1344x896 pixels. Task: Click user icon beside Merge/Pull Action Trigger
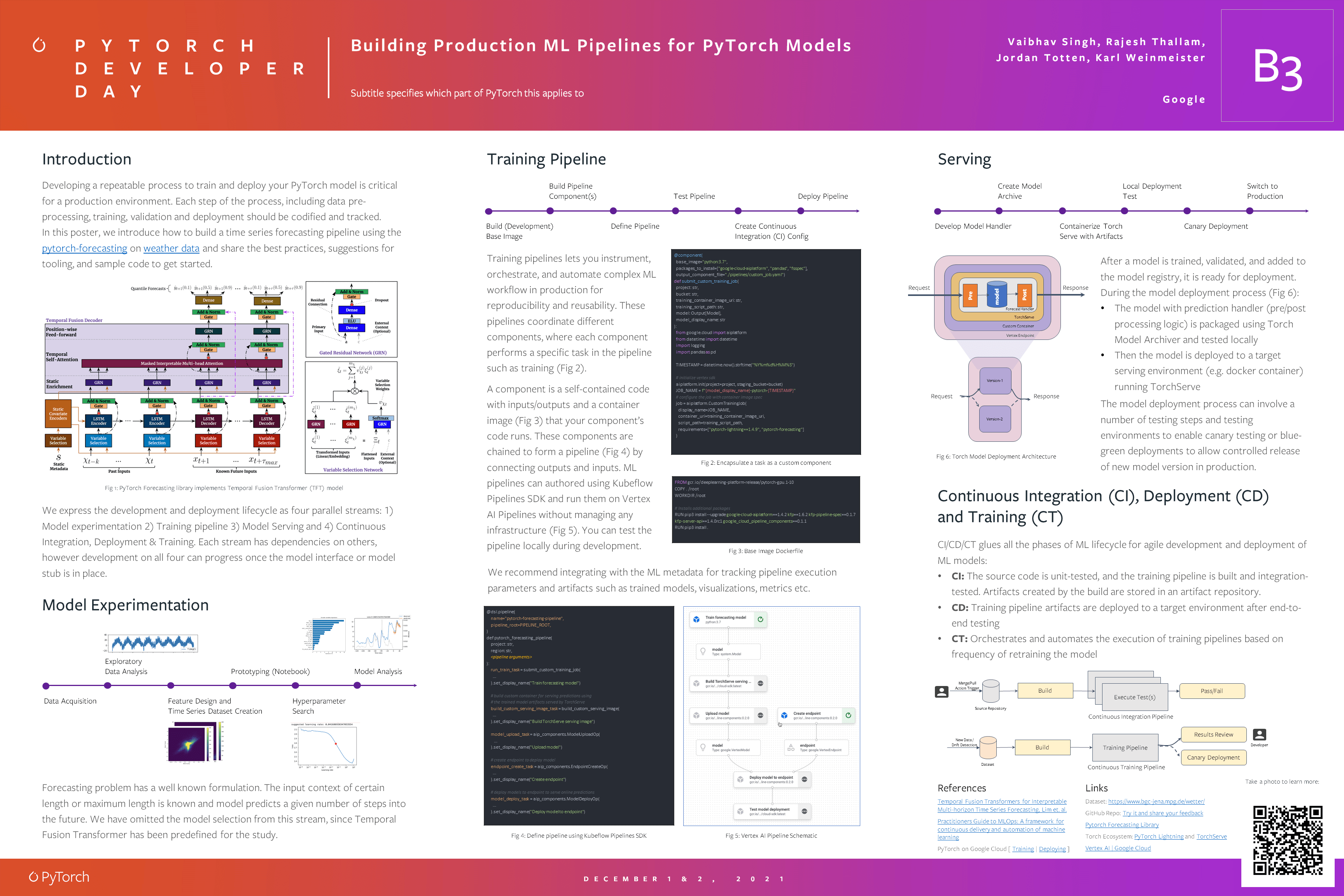coord(941,691)
